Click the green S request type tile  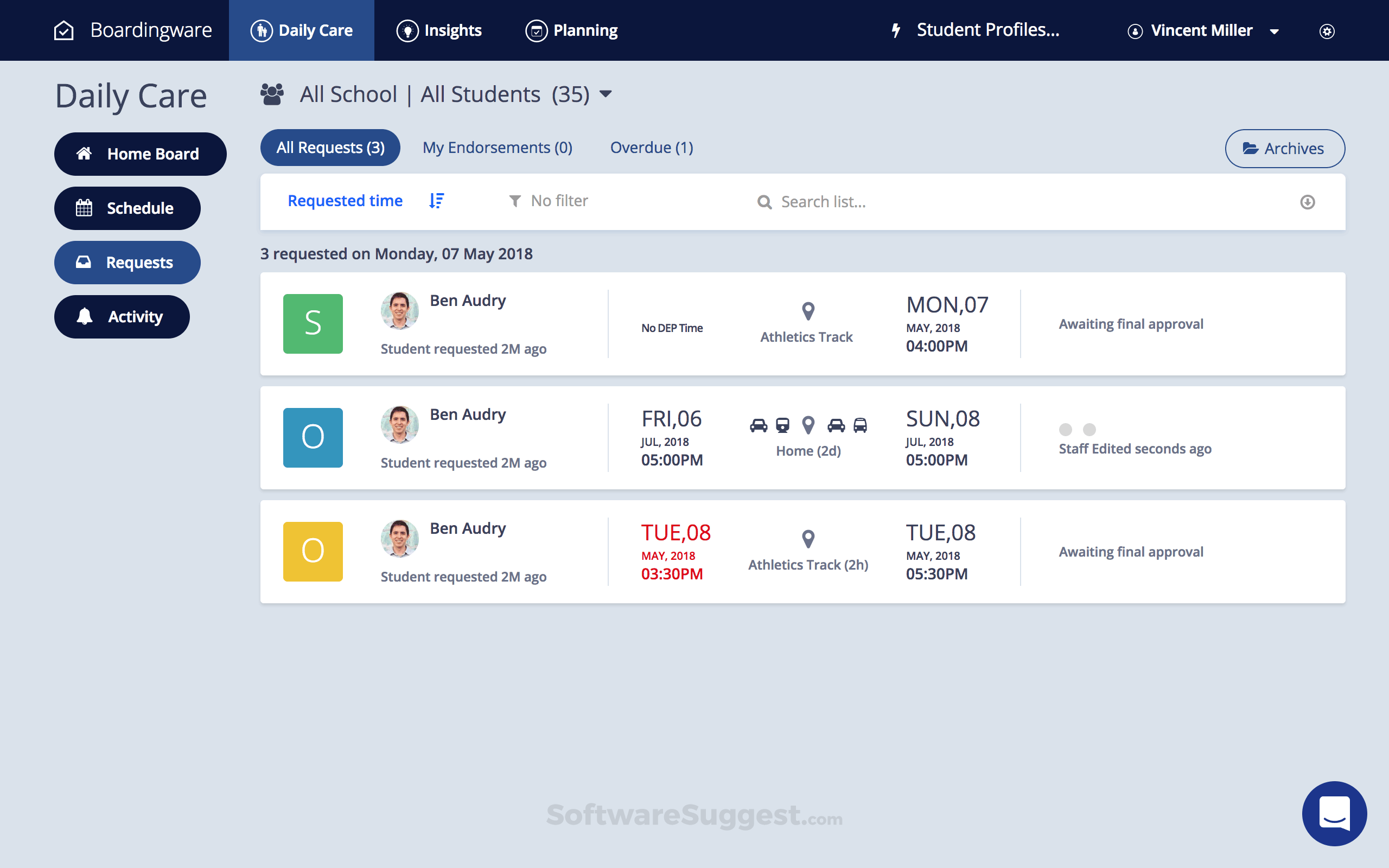[x=313, y=324]
